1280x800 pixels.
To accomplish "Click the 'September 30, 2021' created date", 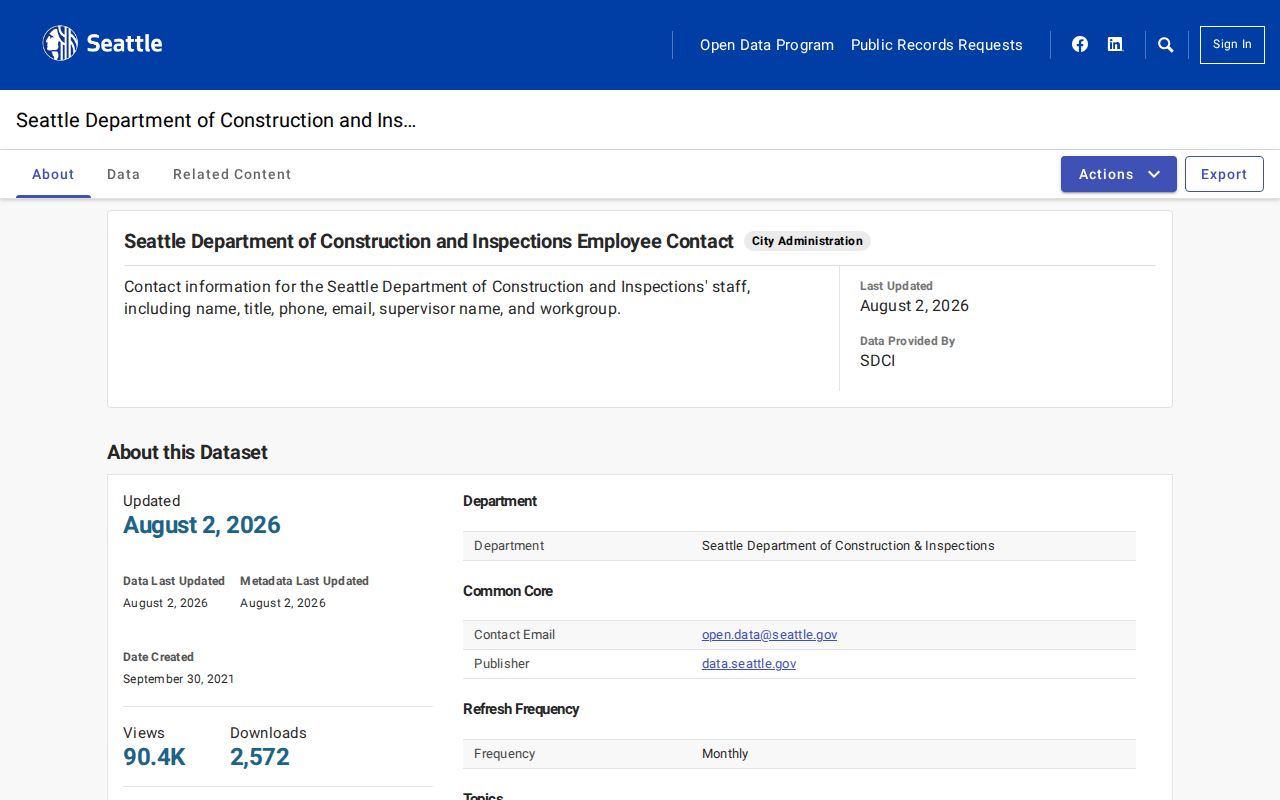I will click(x=179, y=679).
